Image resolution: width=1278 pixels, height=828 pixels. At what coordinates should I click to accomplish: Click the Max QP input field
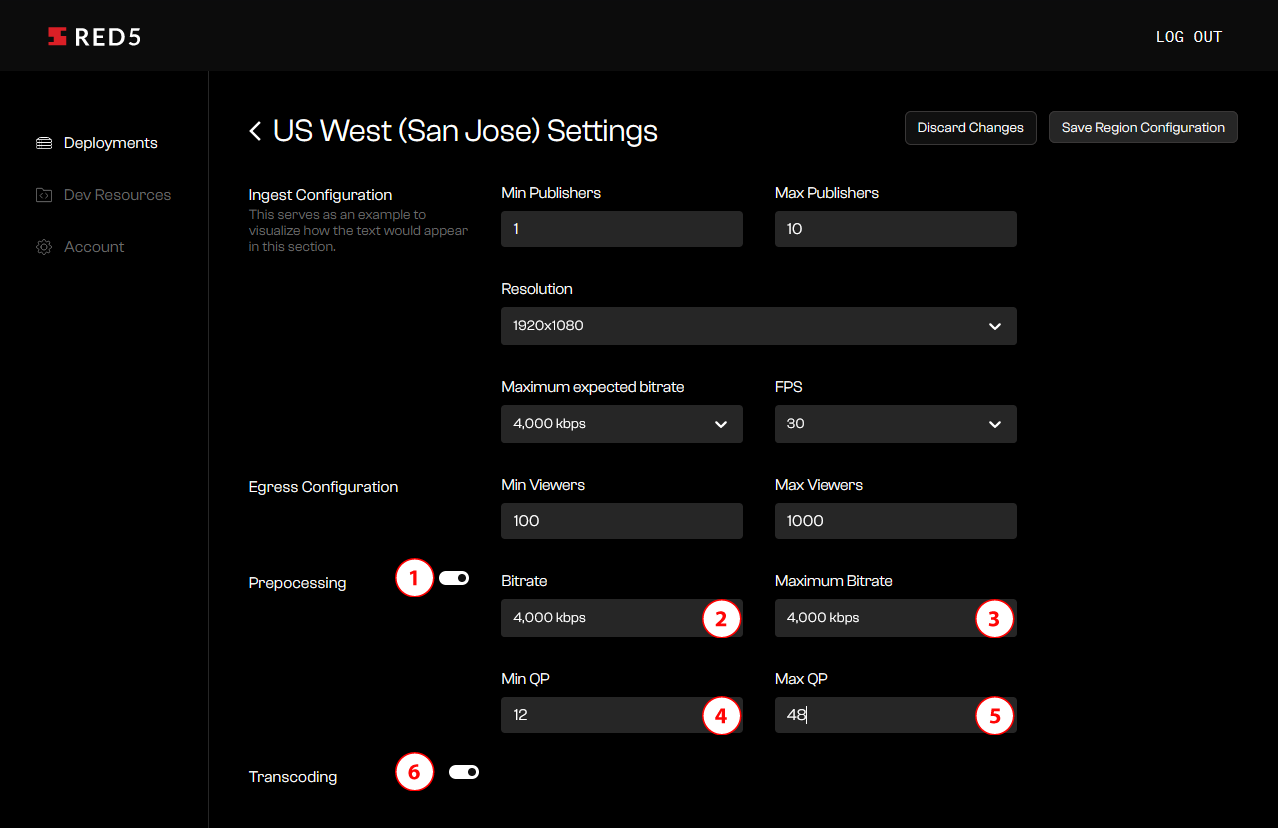click(896, 715)
